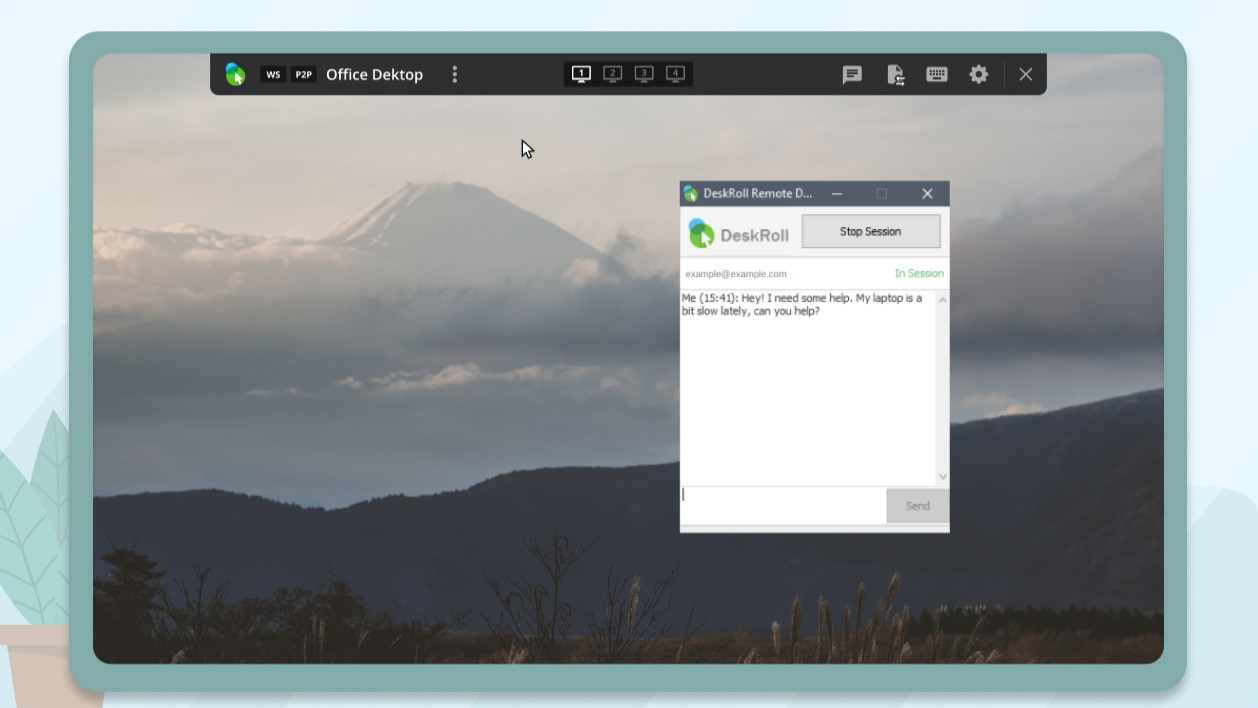Switch to monitor 1
The height and width of the screenshot is (708, 1258).
click(x=581, y=74)
